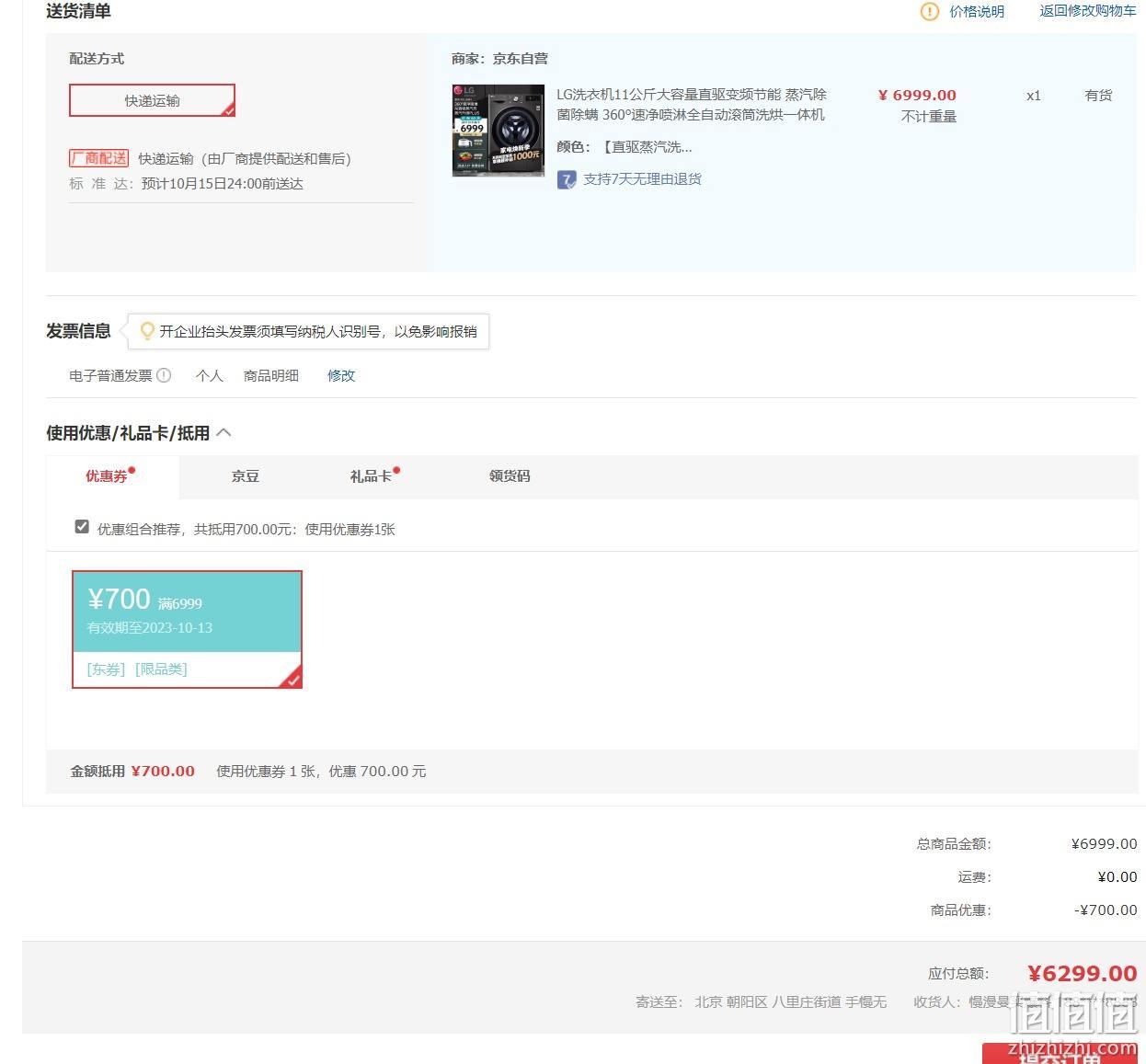
Task: Open the LG washing machine product title
Action: [x=692, y=105]
